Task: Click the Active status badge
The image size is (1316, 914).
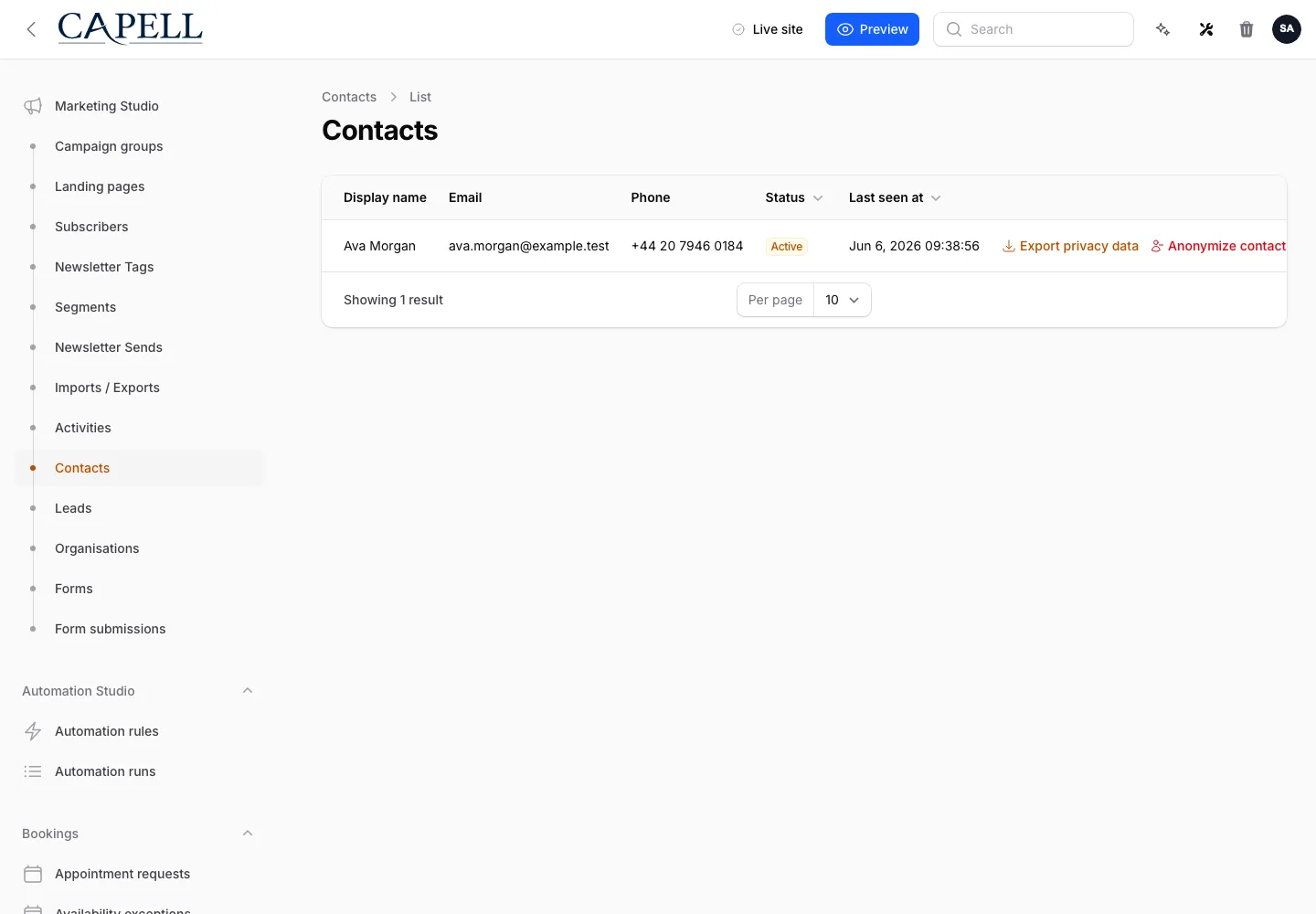Action: coord(787,247)
